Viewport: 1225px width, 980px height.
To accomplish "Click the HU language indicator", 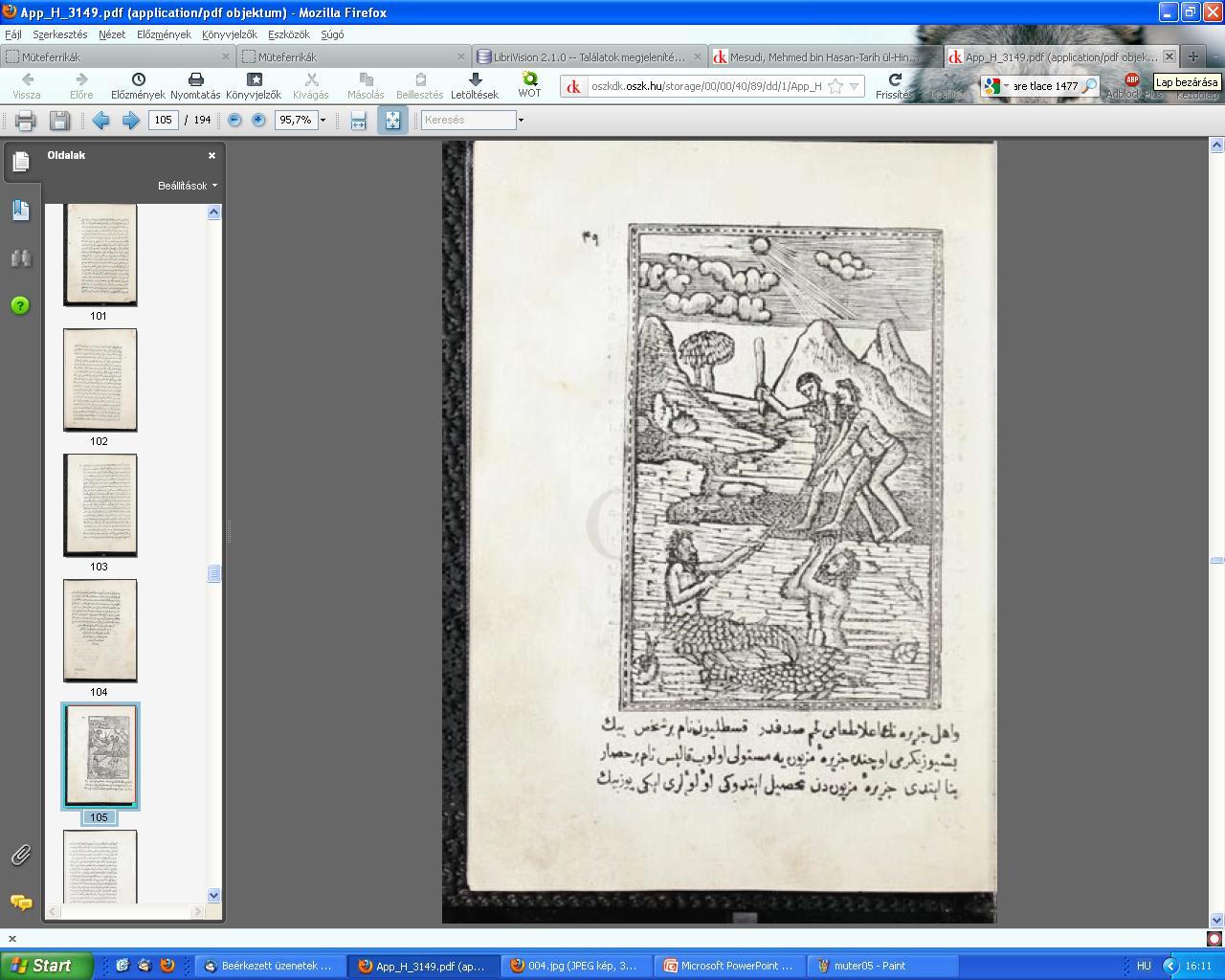I will tap(1144, 967).
